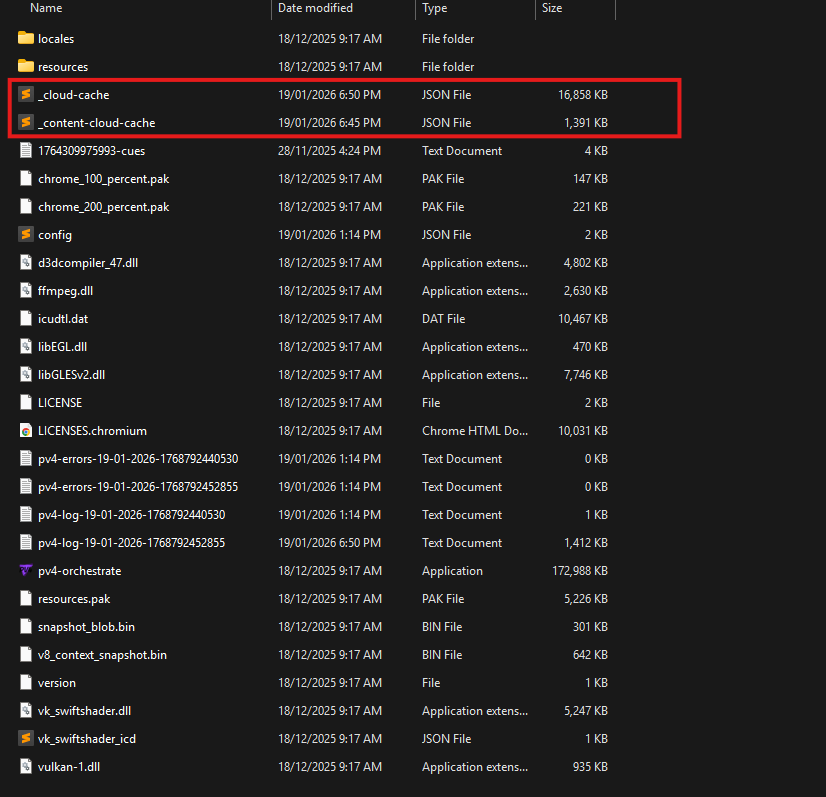Select the pv4-orchestrate application name
This screenshot has height=797, width=826.
(80, 571)
